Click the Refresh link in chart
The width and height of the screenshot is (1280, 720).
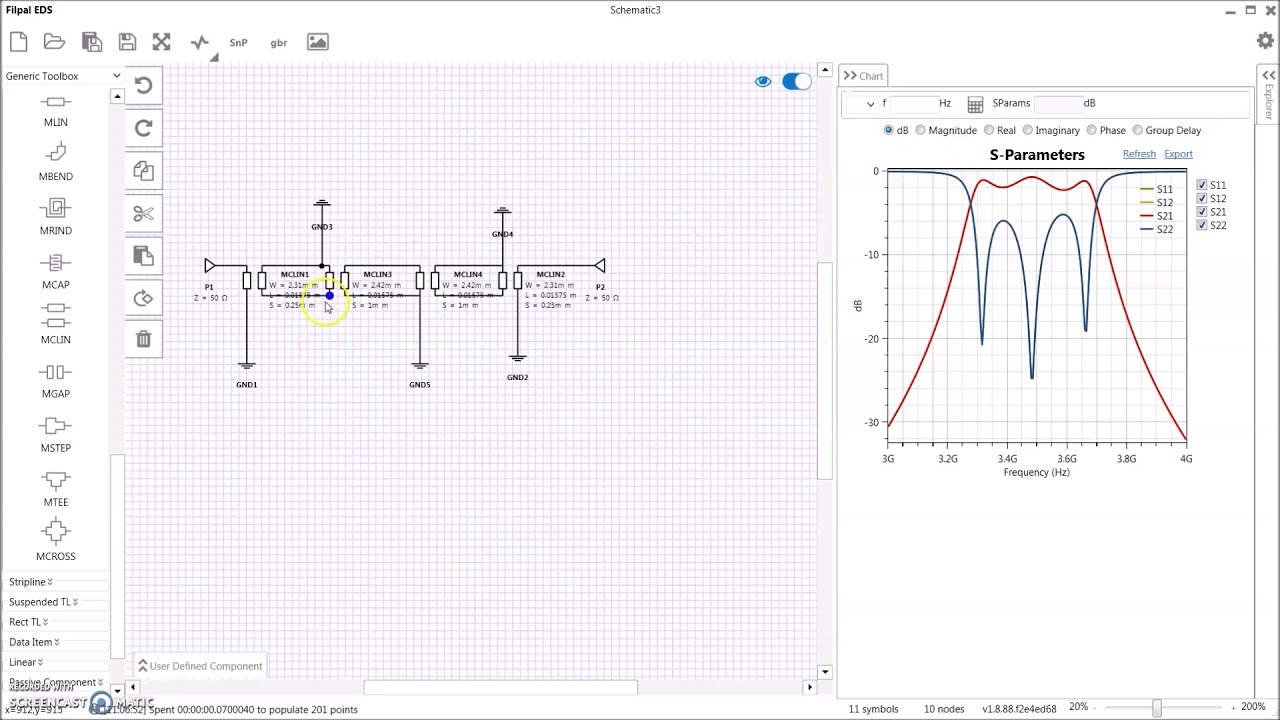coord(1139,154)
